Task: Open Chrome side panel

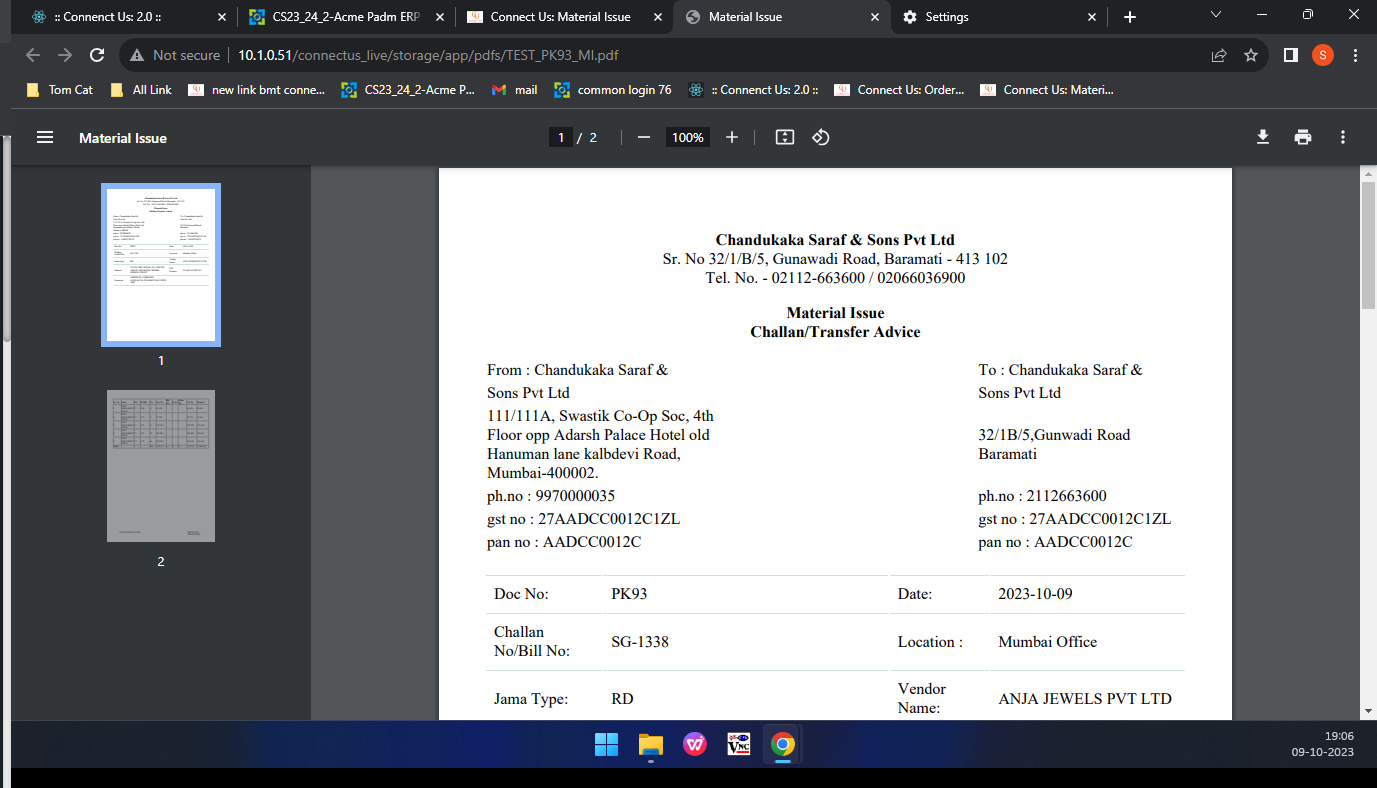Action: [x=1291, y=55]
